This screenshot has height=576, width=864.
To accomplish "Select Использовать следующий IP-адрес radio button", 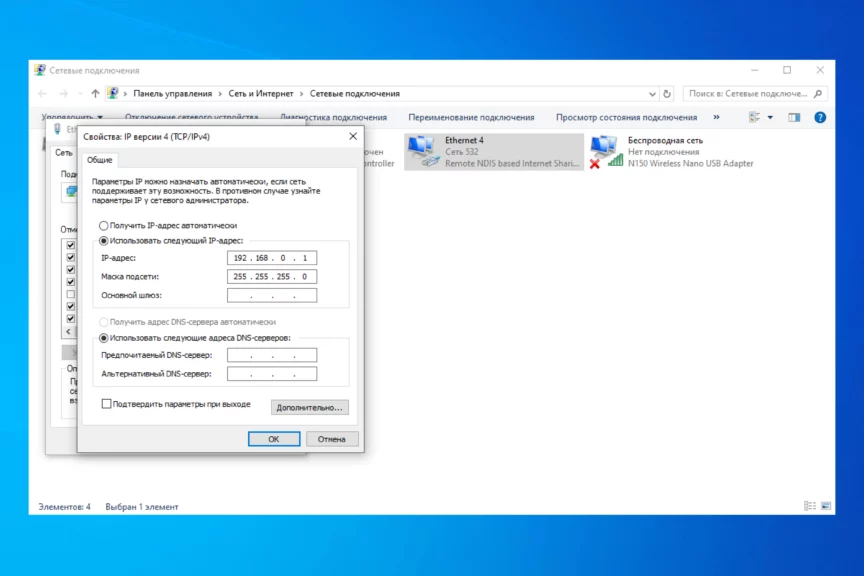I will (104, 241).
